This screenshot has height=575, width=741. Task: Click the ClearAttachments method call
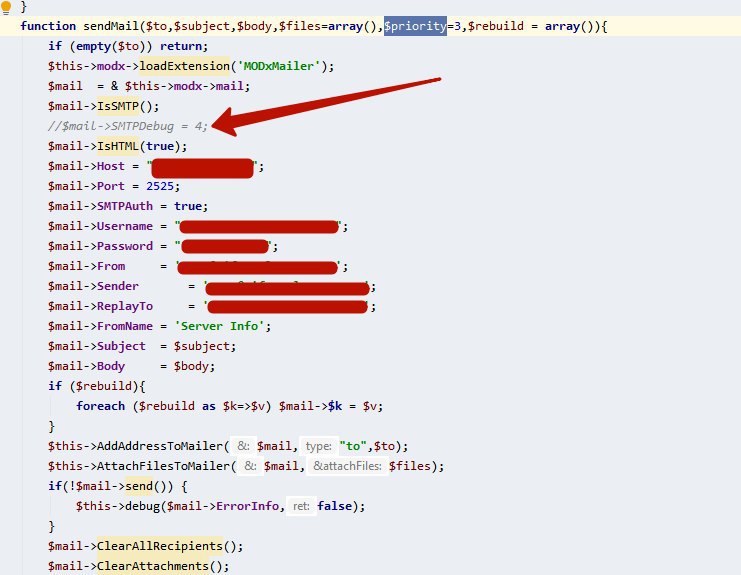153,566
